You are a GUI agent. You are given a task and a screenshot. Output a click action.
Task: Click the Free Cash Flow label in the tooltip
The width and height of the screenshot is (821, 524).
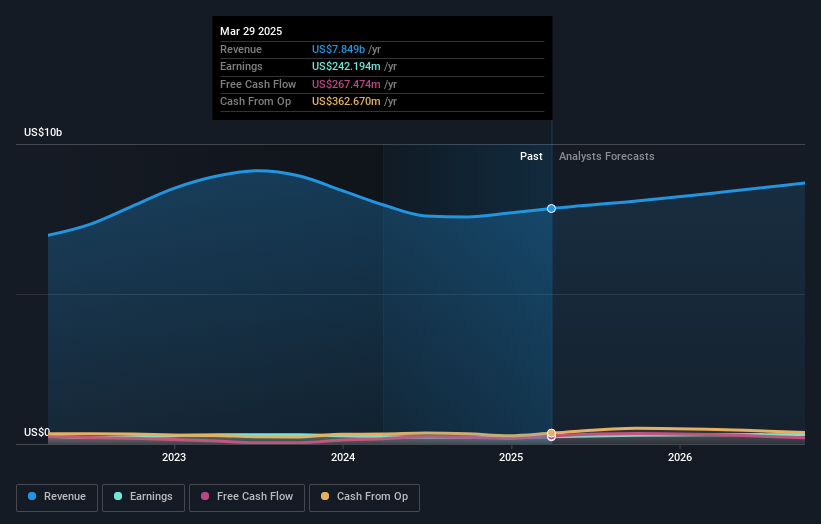[x=258, y=84]
